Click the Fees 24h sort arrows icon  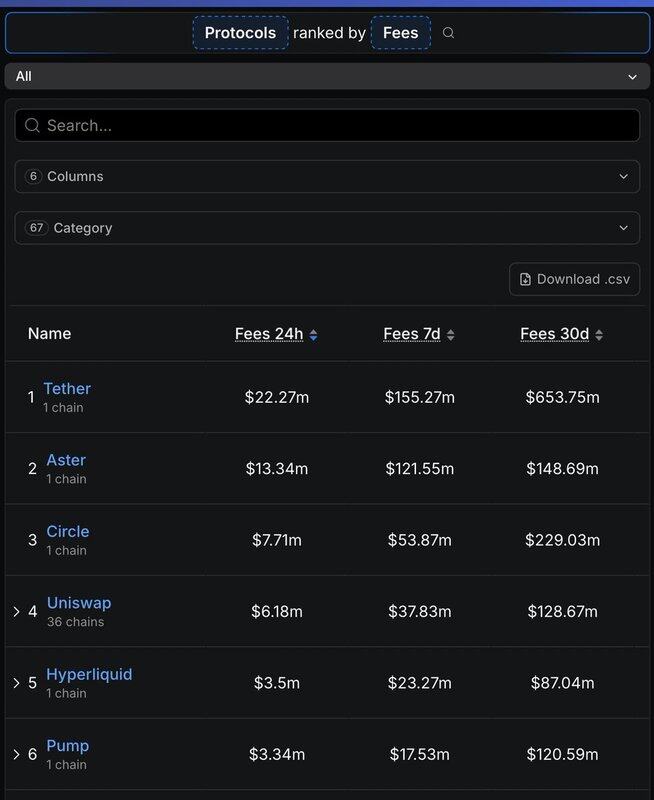pyautogui.click(x=313, y=335)
